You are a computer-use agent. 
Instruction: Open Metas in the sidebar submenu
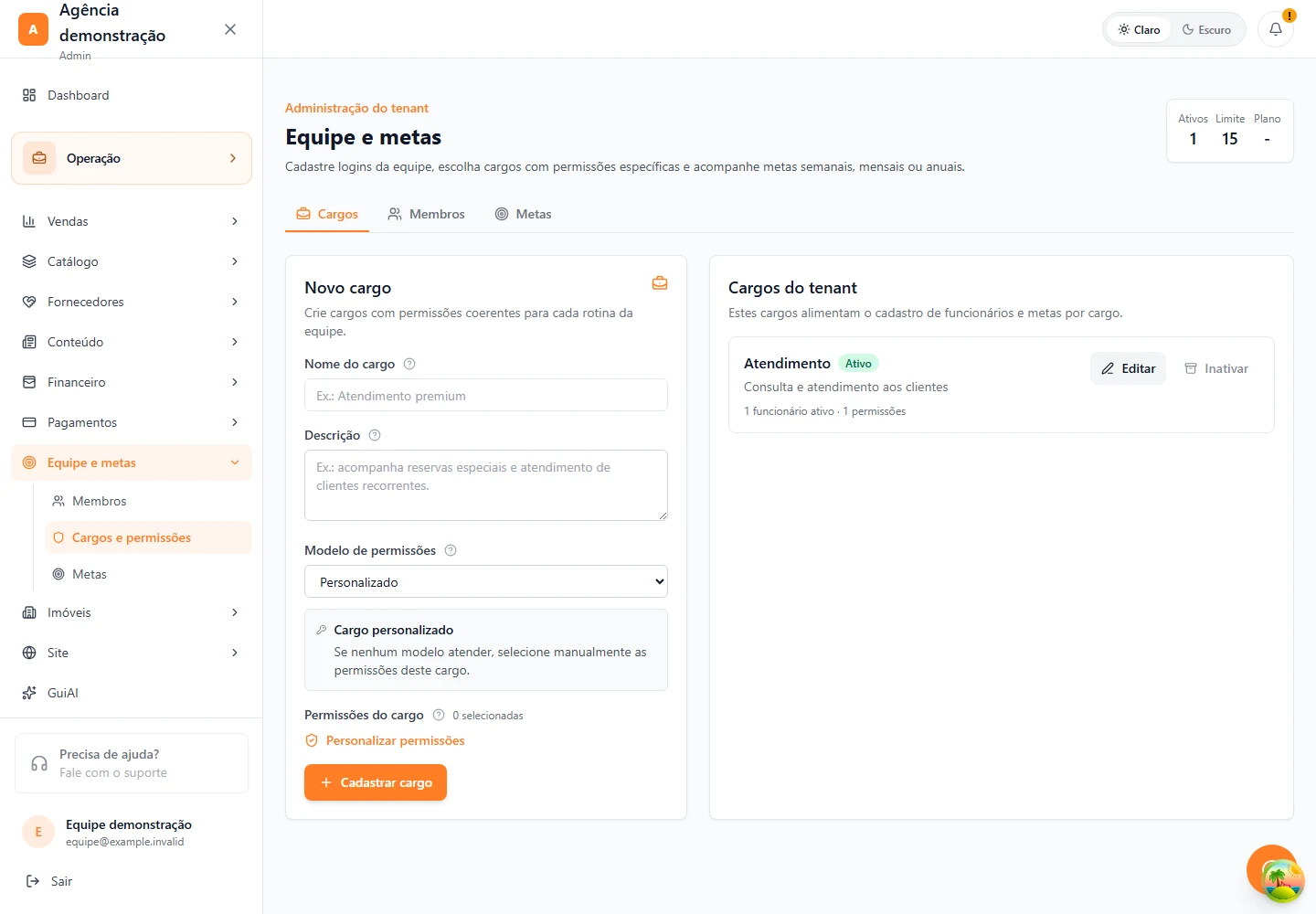tap(148, 574)
